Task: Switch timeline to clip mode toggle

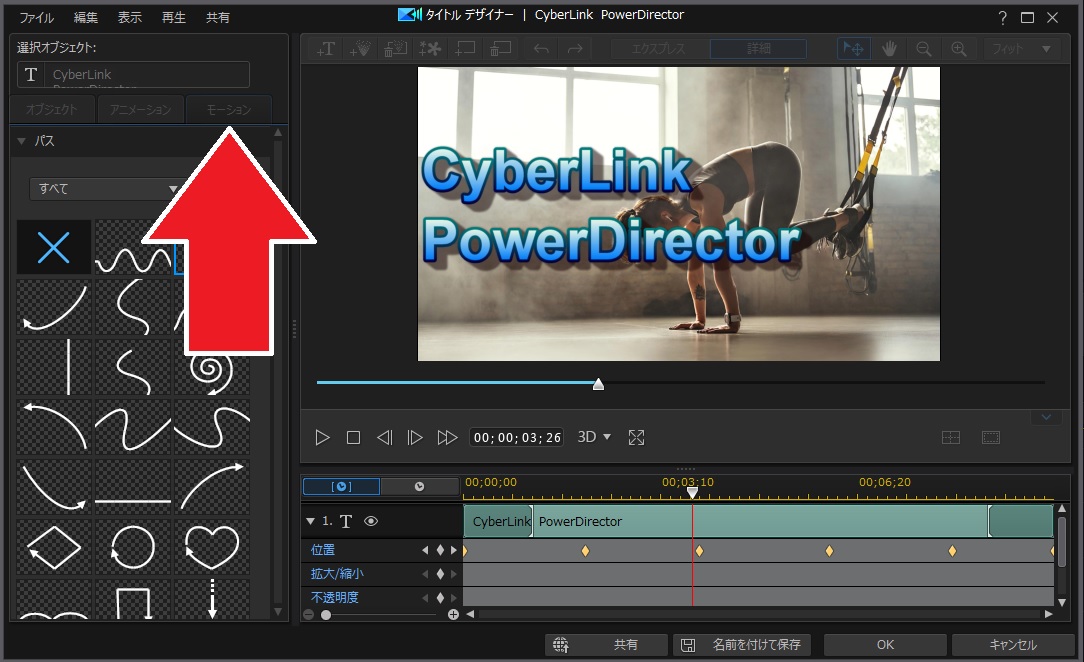Action: click(x=342, y=486)
